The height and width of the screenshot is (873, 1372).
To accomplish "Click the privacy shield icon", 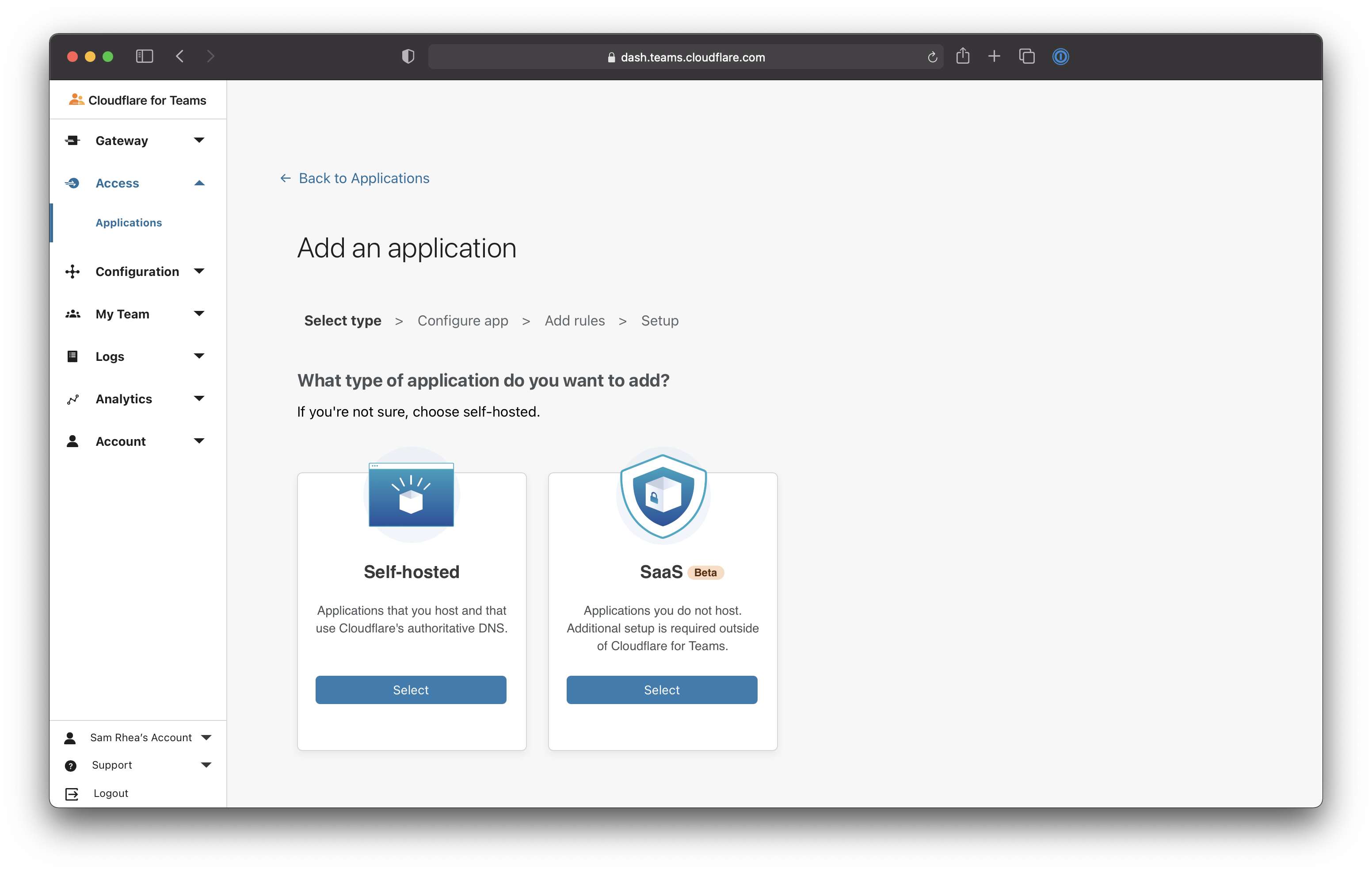I will (x=408, y=57).
